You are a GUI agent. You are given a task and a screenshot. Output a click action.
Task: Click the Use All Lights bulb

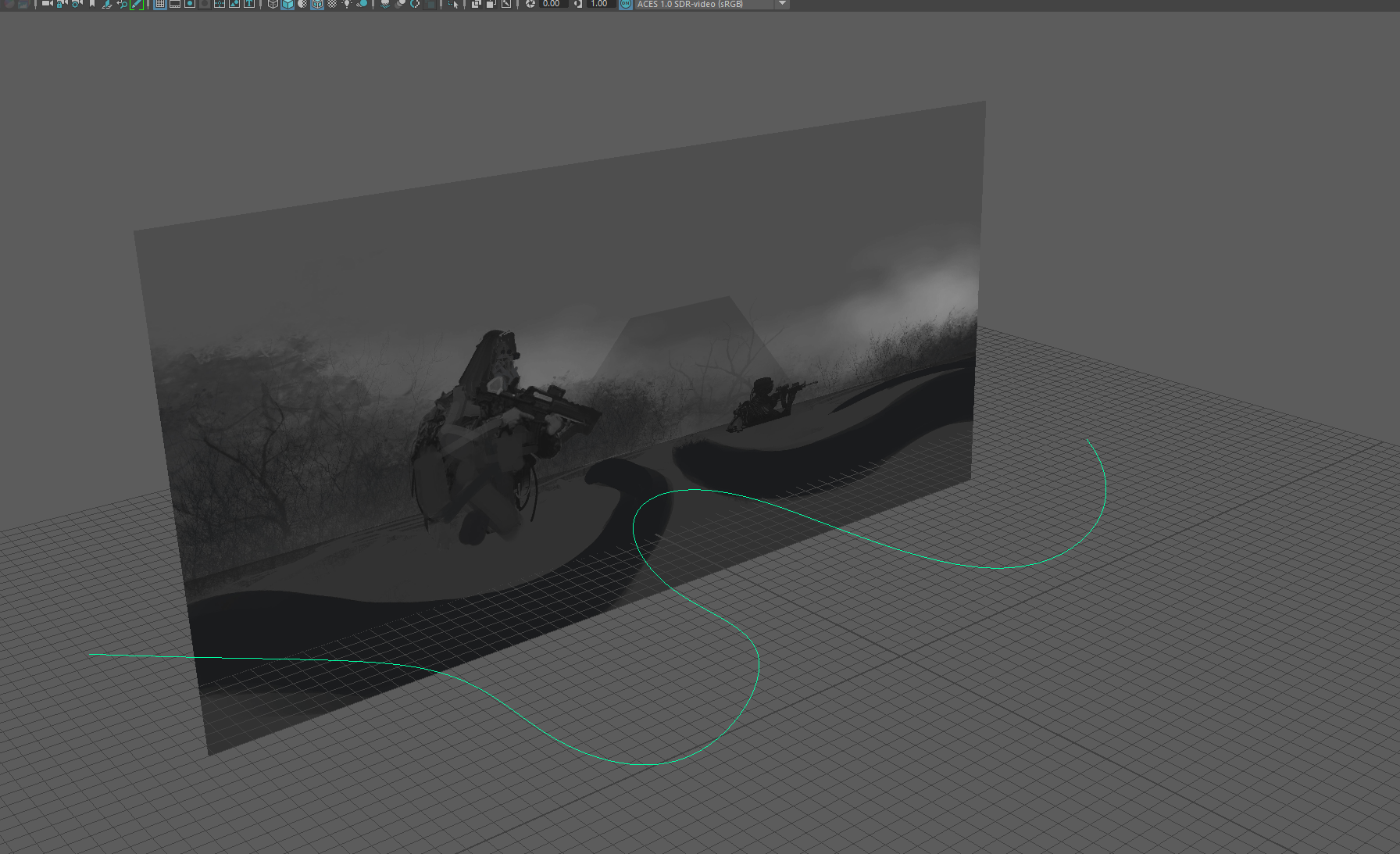pyautogui.click(x=347, y=4)
